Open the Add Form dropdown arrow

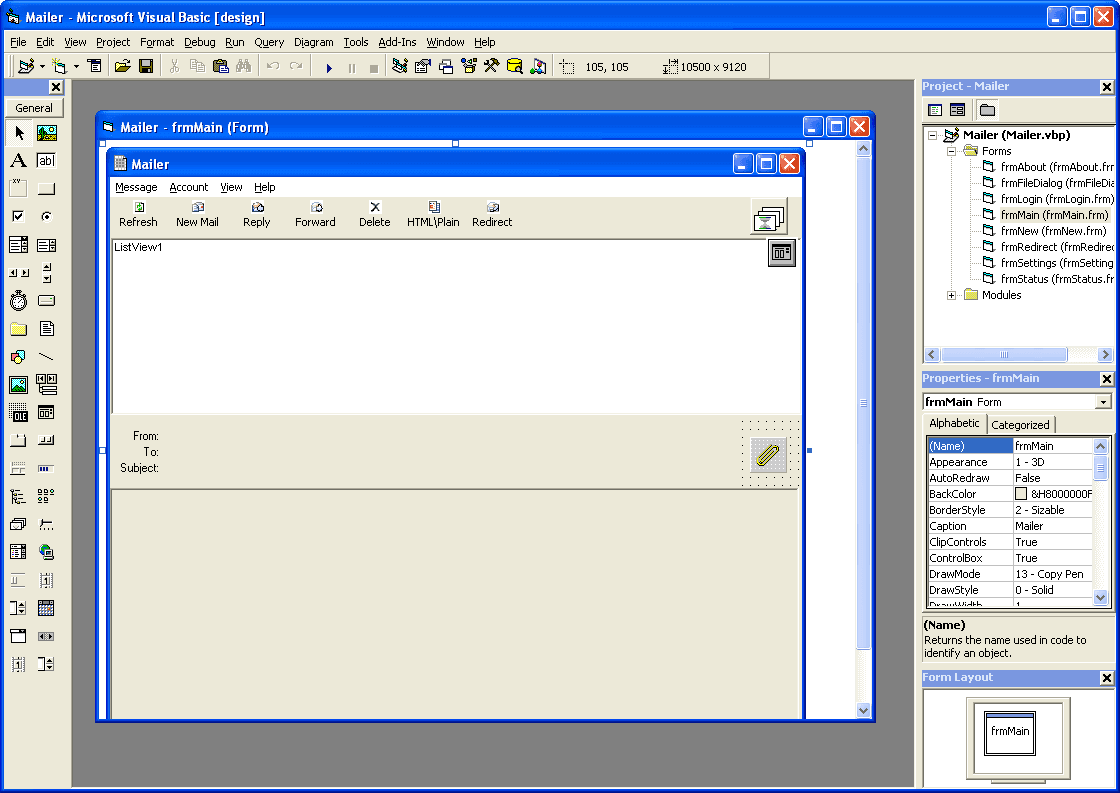click(x=76, y=66)
